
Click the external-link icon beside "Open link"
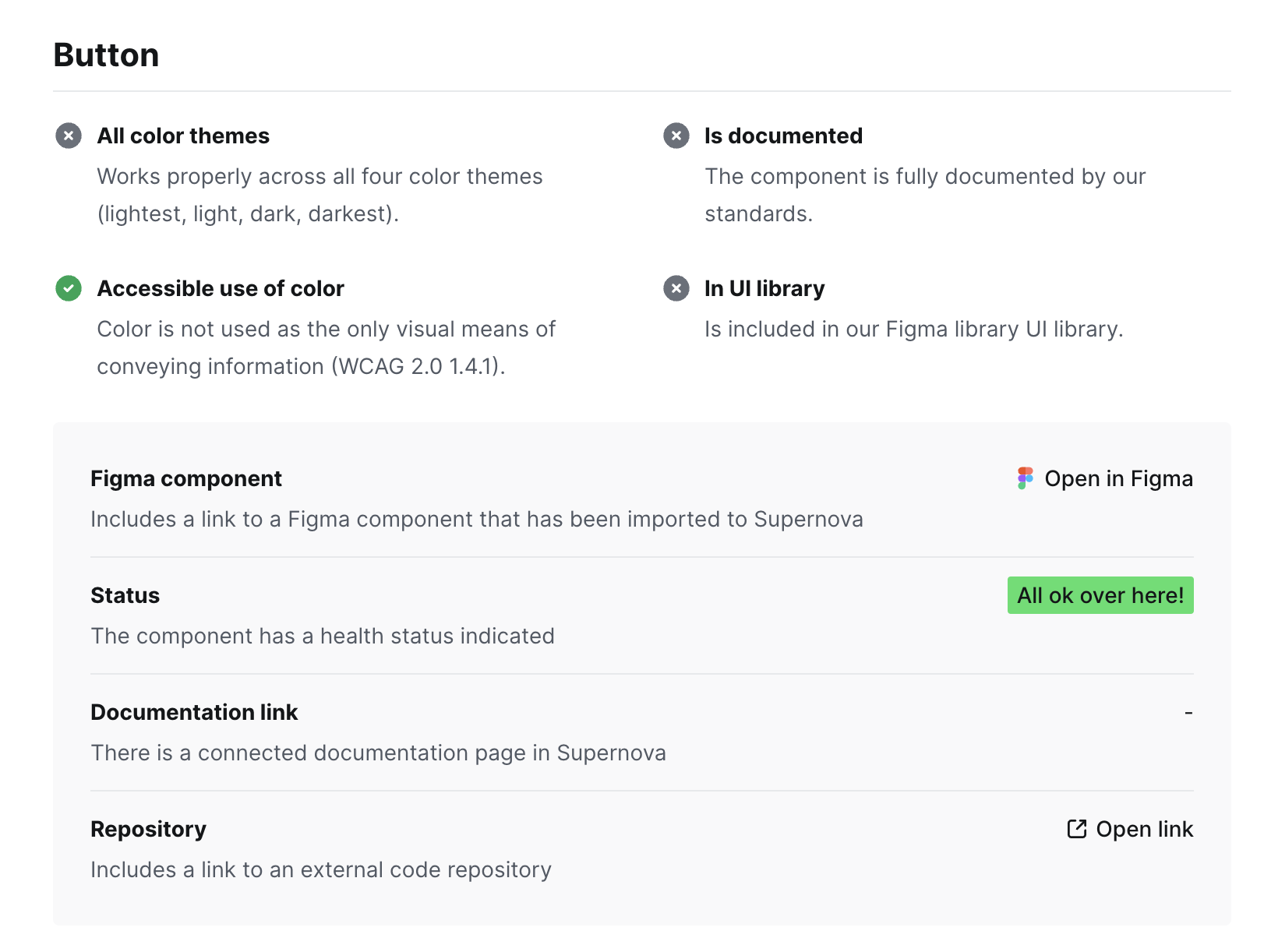tap(1076, 829)
